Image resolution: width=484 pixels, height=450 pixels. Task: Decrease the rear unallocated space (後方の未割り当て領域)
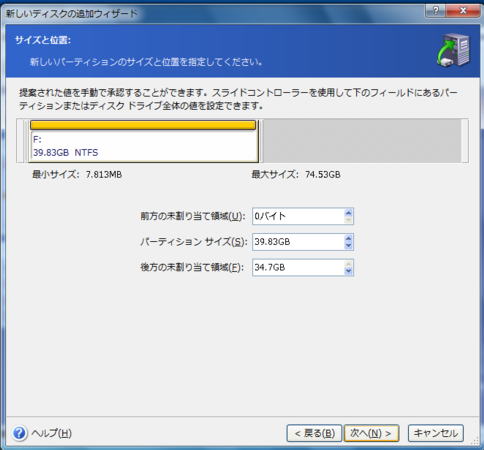click(349, 271)
